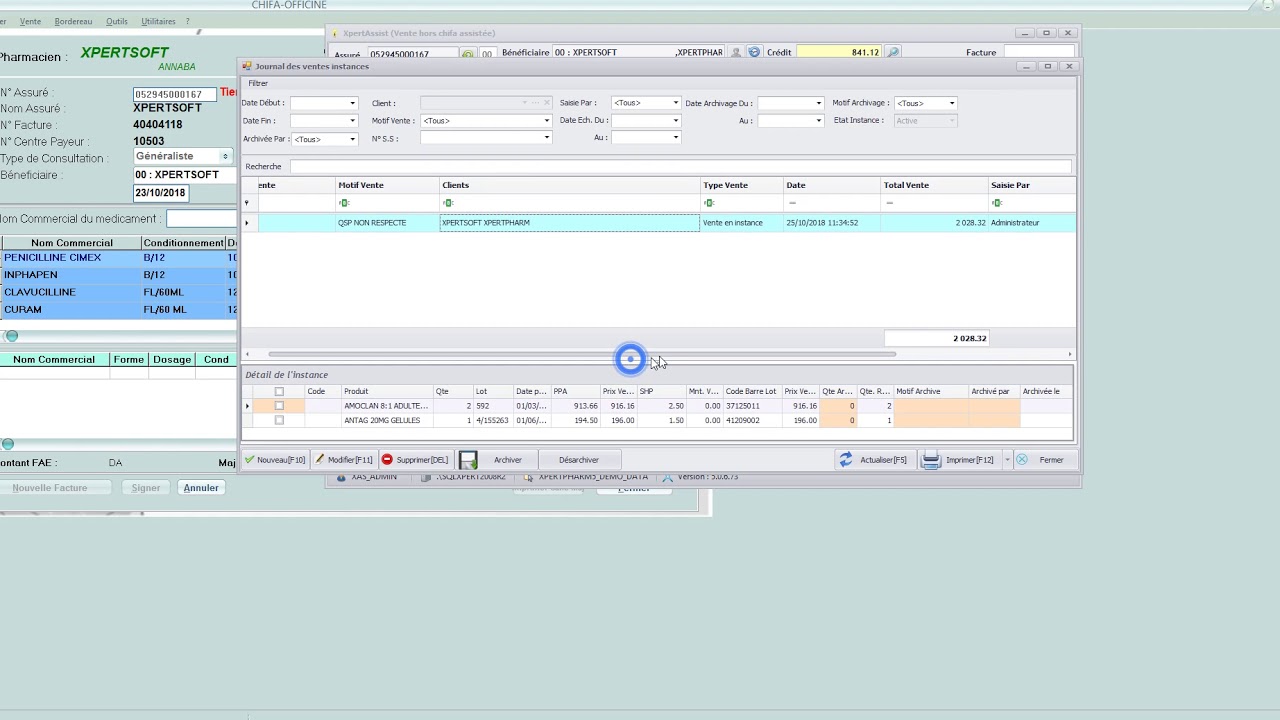Click the Annuler button in CHIFA window
This screenshot has height=720, width=1280.
click(x=201, y=488)
